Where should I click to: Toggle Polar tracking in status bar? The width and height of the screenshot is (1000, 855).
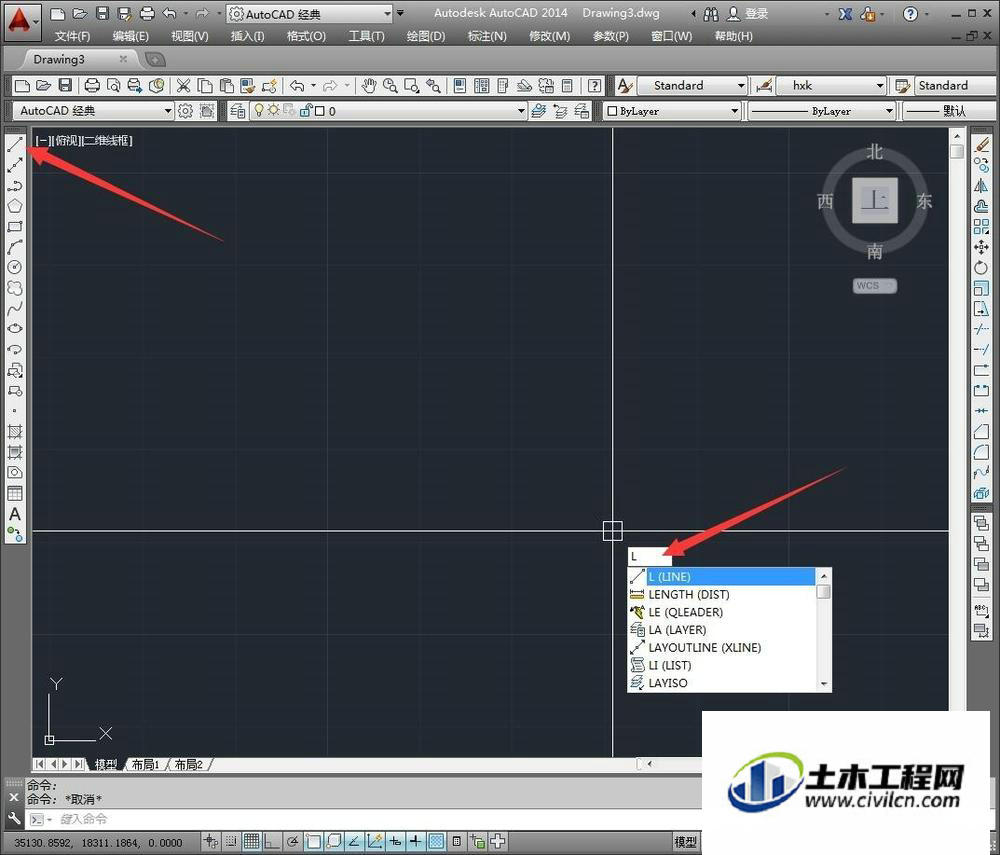coord(293,842)
